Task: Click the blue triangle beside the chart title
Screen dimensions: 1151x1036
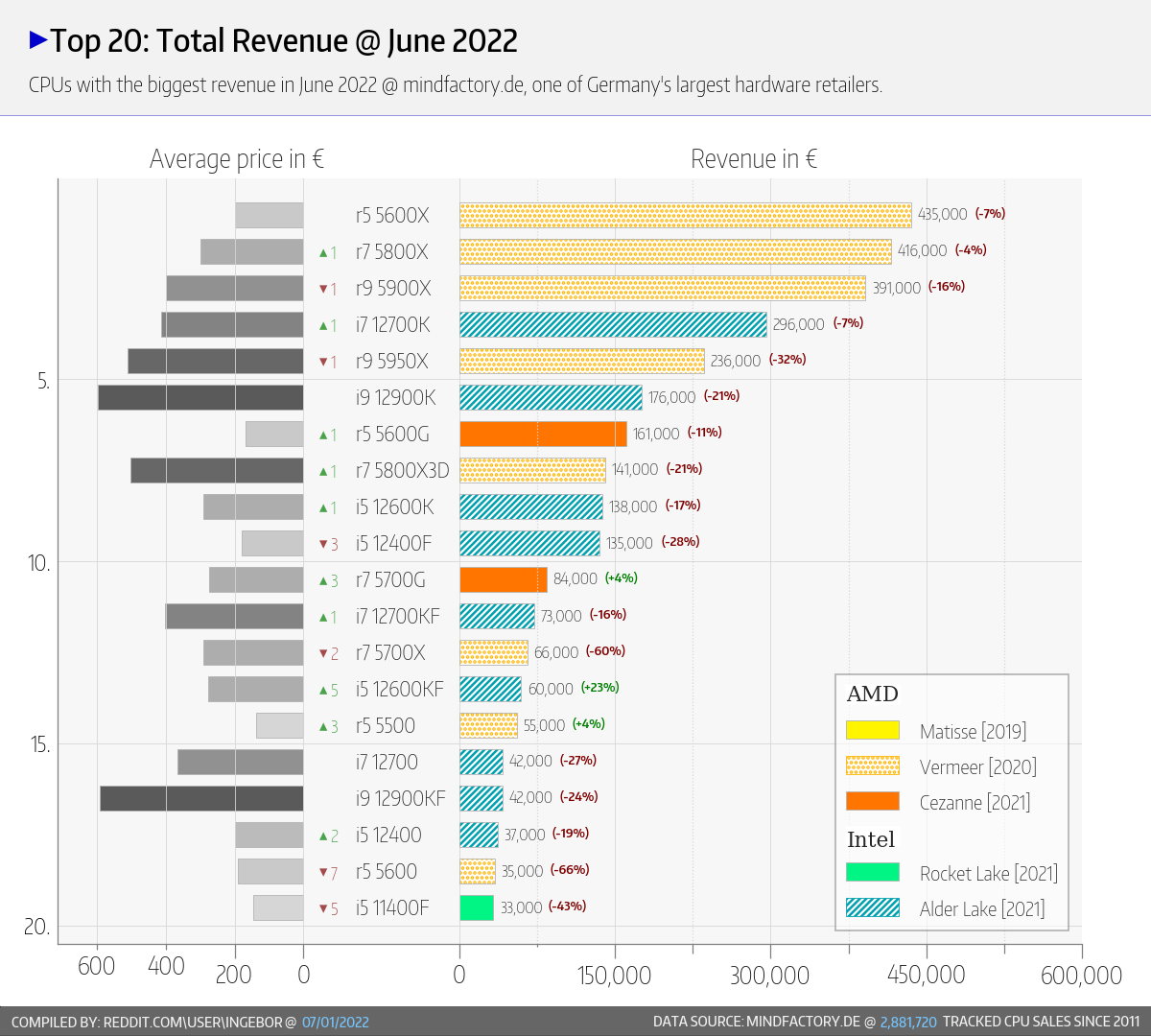Action: 38,40
